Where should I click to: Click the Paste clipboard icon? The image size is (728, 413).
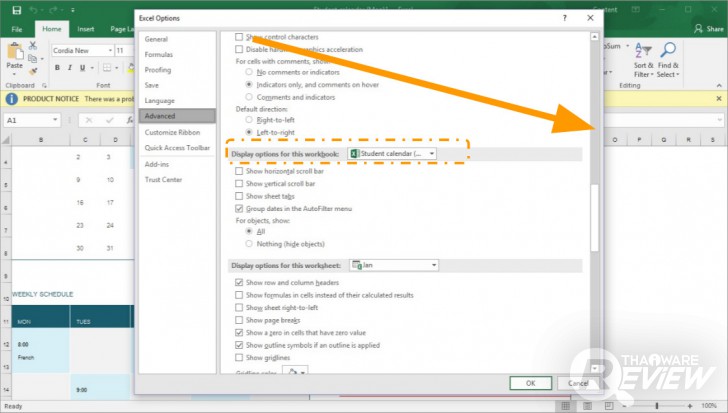(15, 51)
